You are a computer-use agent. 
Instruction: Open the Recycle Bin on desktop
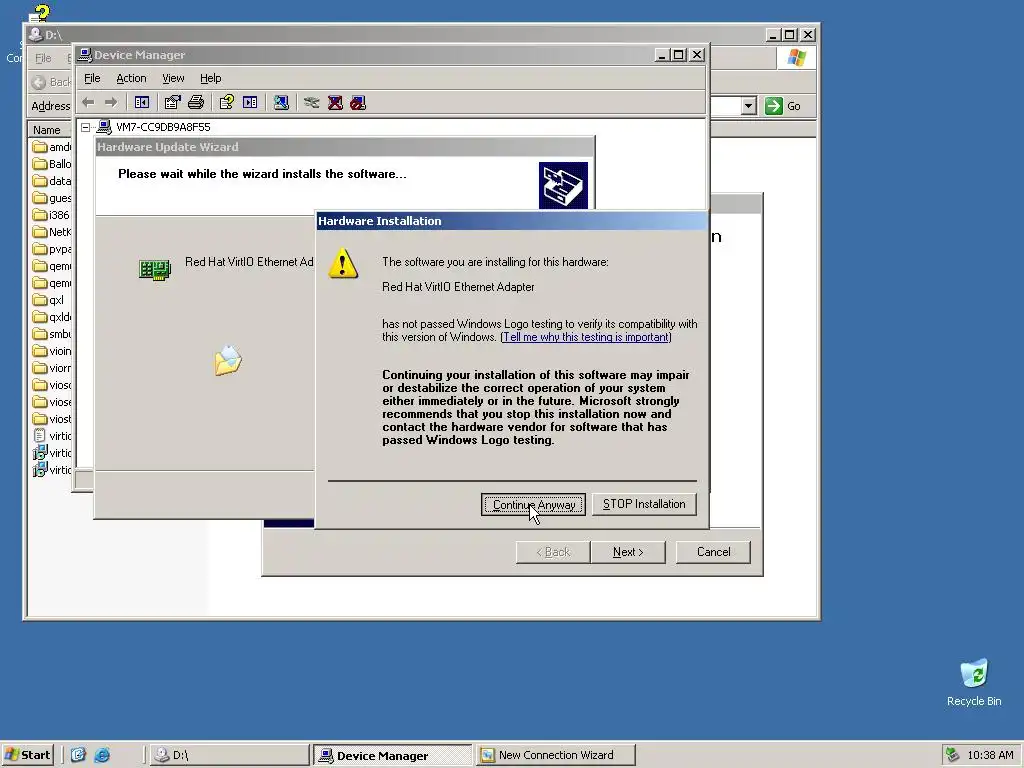coord(974,682)
